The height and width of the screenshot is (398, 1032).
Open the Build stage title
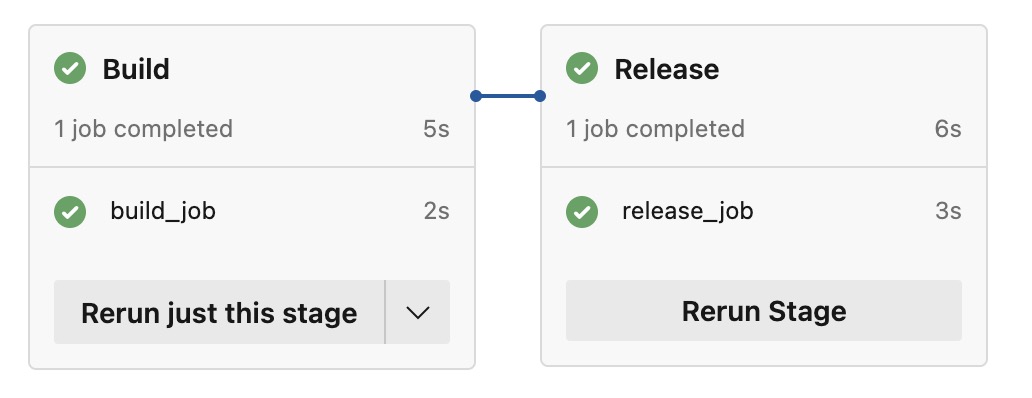136,69
